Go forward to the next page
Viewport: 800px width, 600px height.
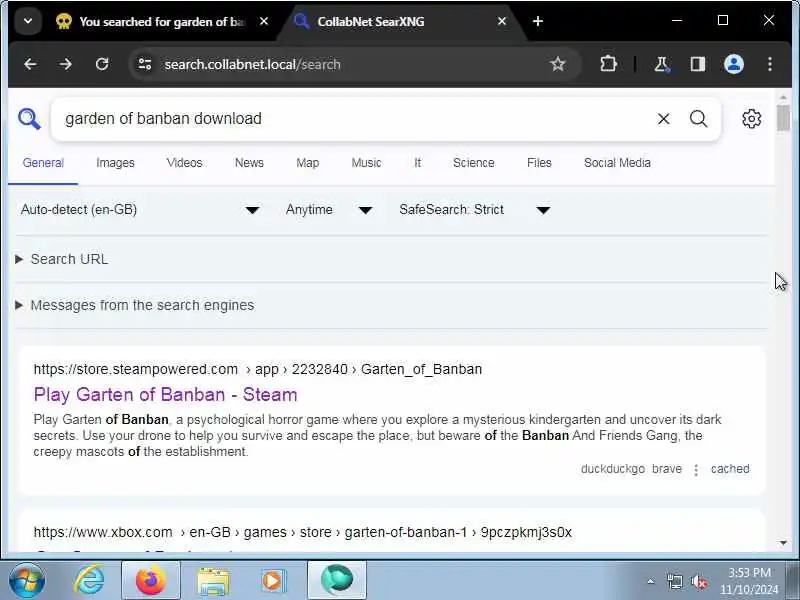pos(66,64)
